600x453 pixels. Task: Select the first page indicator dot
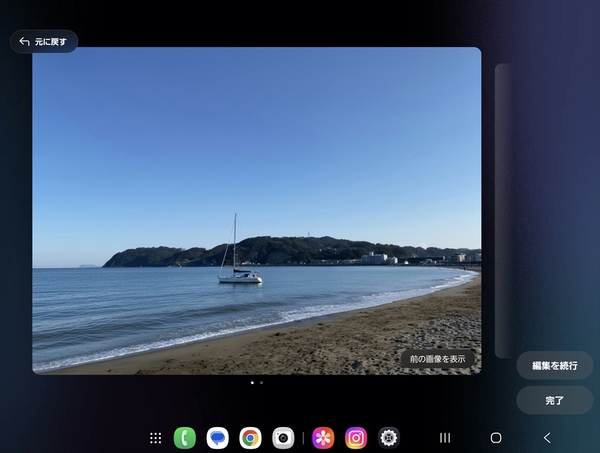pyautogui.click(x=252, y=383)
